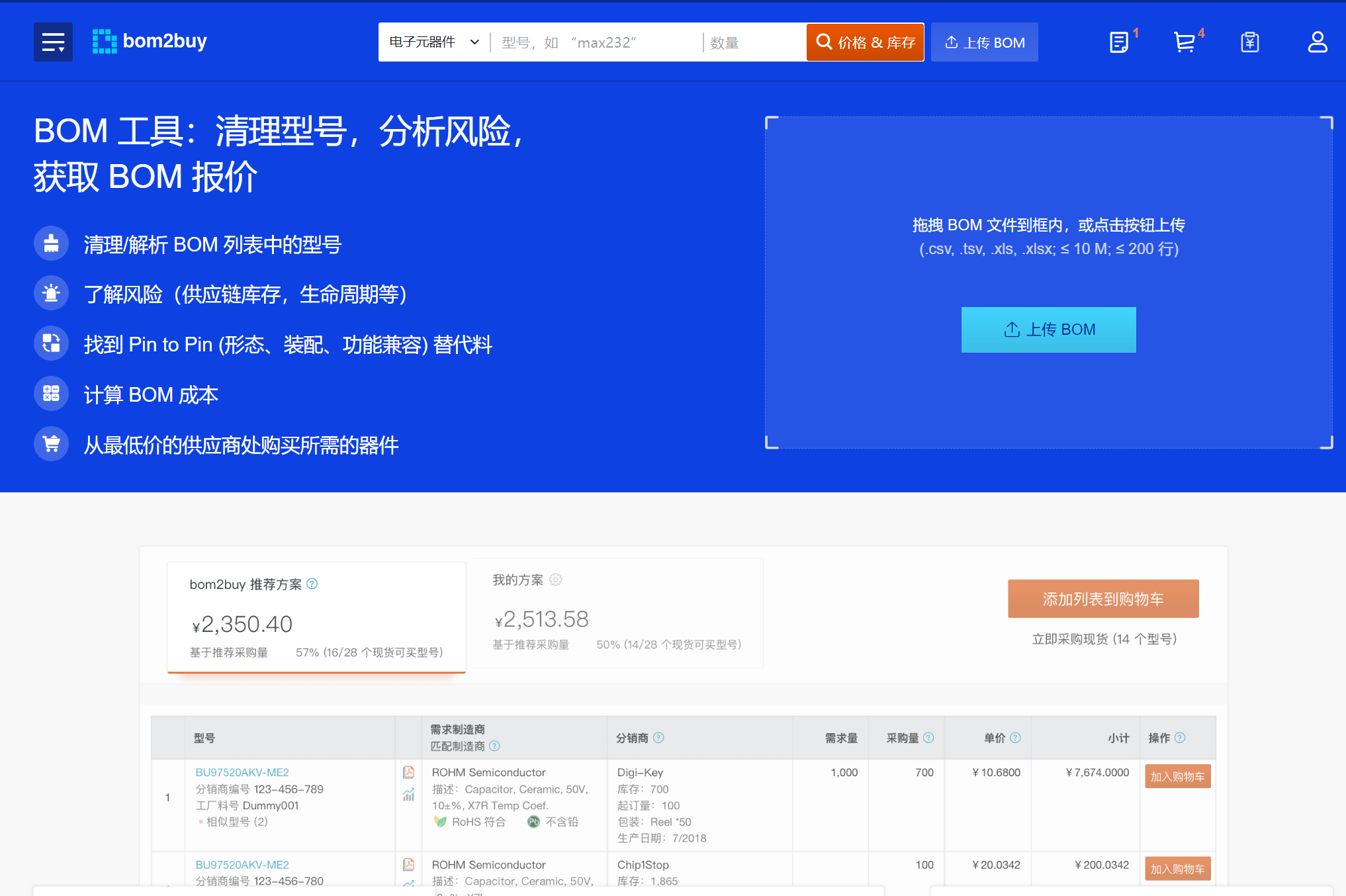Viewport: 1346px width, 896px height.
Task: Click the 价格 & 库存 search button
Action: point(865,42)
